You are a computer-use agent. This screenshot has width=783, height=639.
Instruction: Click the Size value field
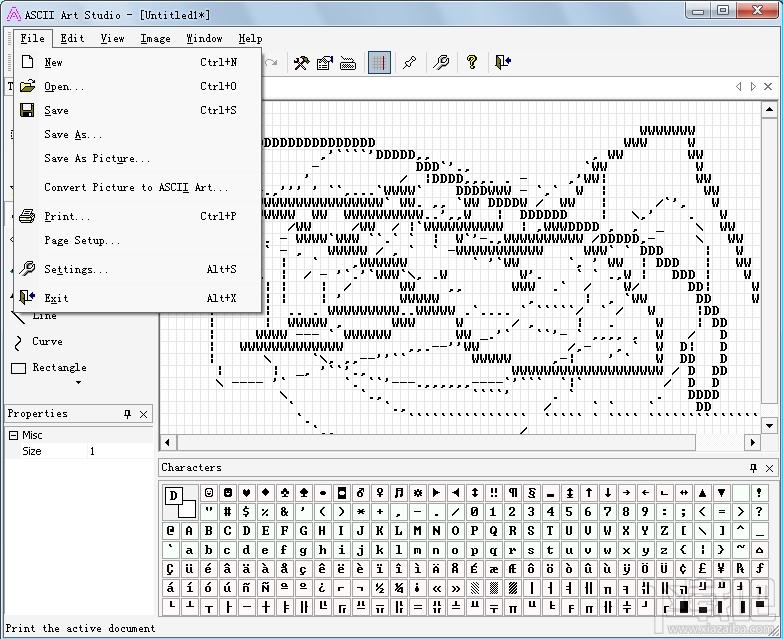[120, 451]
